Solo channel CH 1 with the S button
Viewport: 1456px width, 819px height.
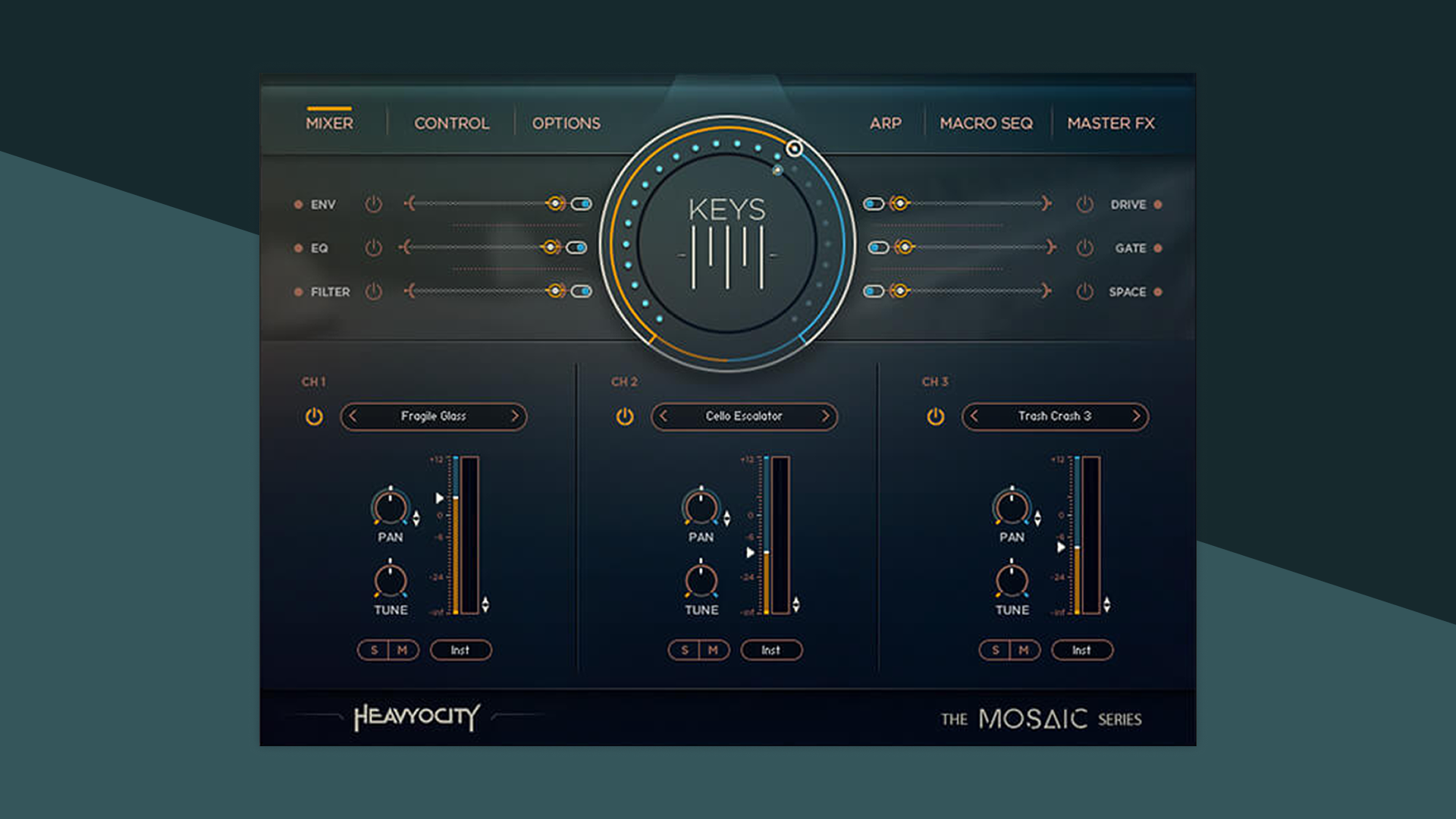373,650
